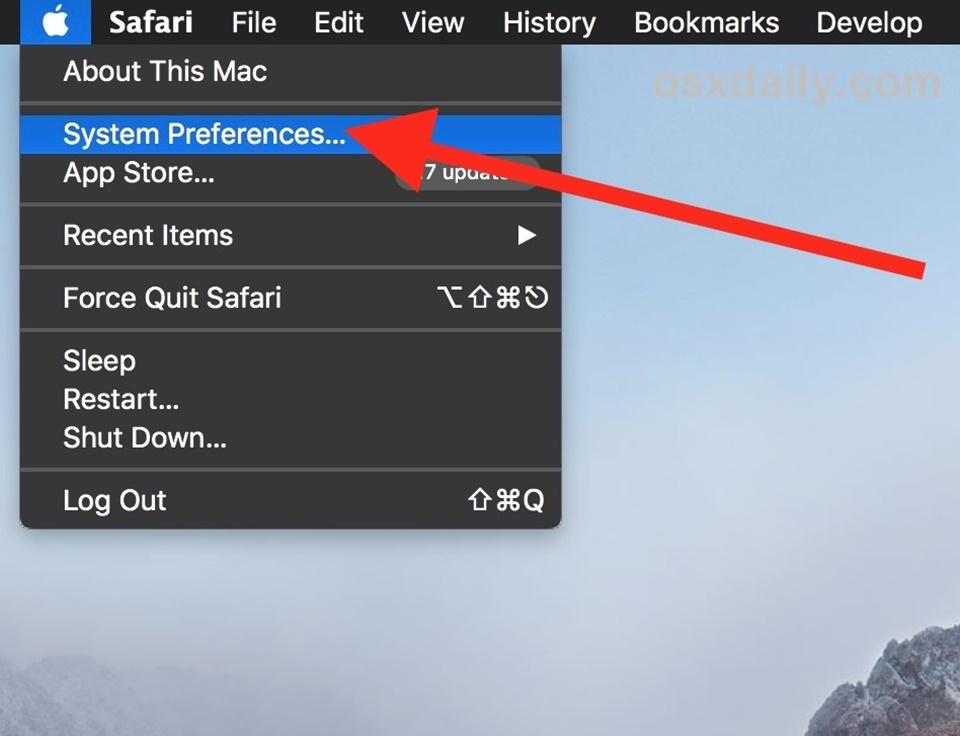Choose Shut Down… option
This screenshot has width=960, height=736.
point(145,438)
